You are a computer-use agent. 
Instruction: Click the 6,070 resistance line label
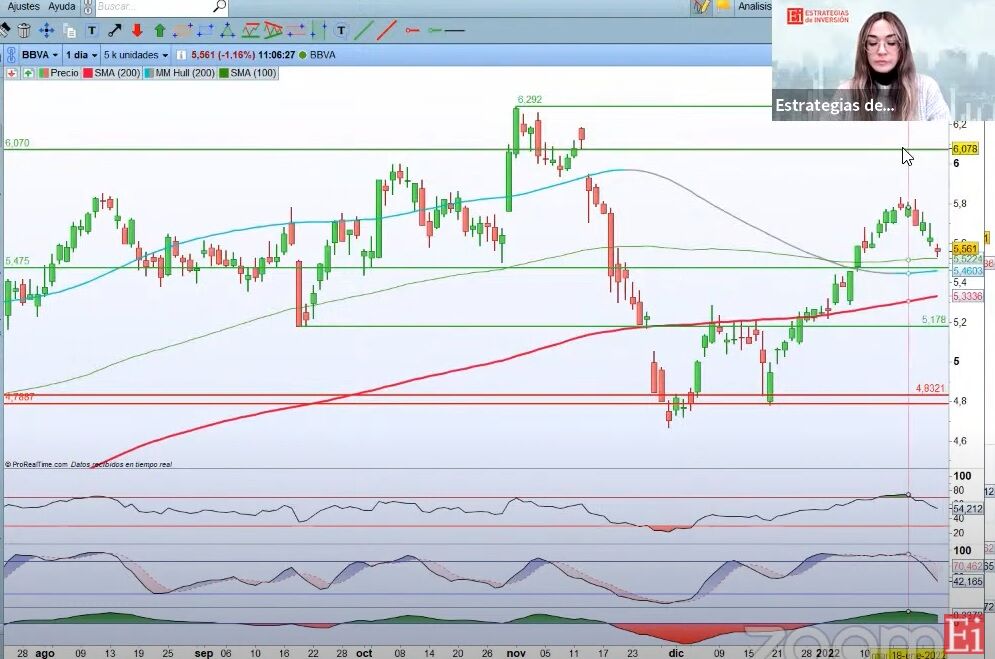[x=17, y=143]
